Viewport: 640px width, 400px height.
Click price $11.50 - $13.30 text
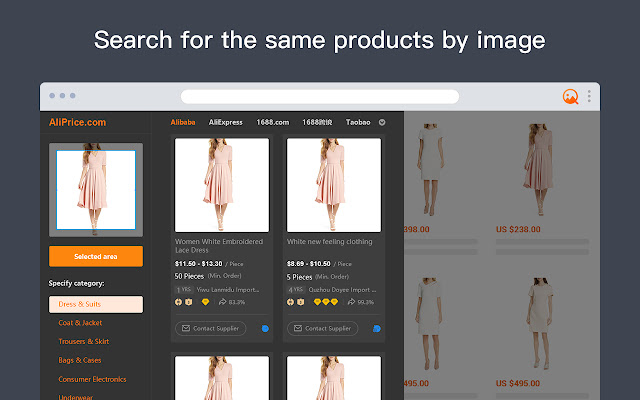198,264
